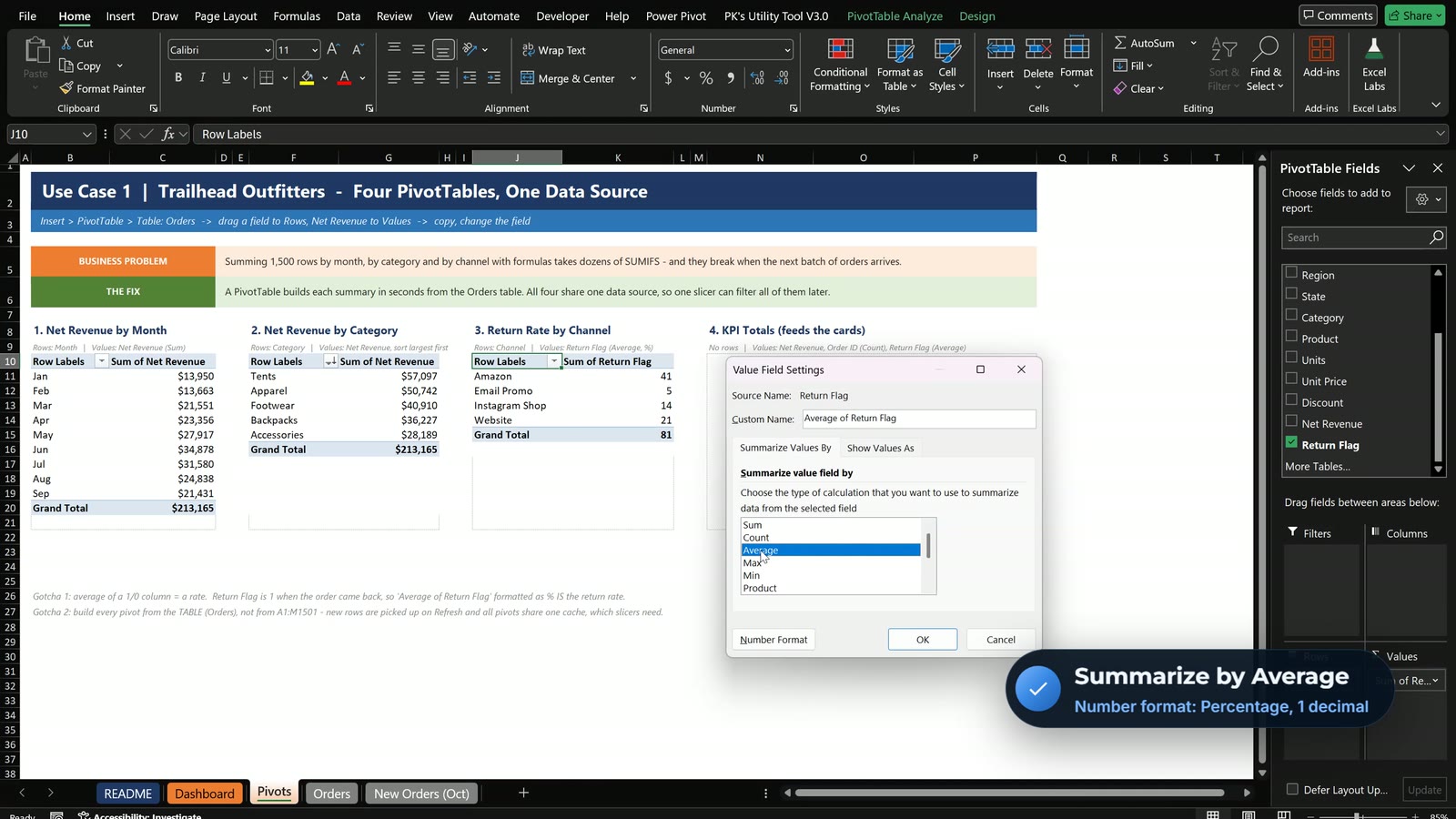
Task: Toggle Bold formatting in Font group
Action: click(x=178, y=77)
